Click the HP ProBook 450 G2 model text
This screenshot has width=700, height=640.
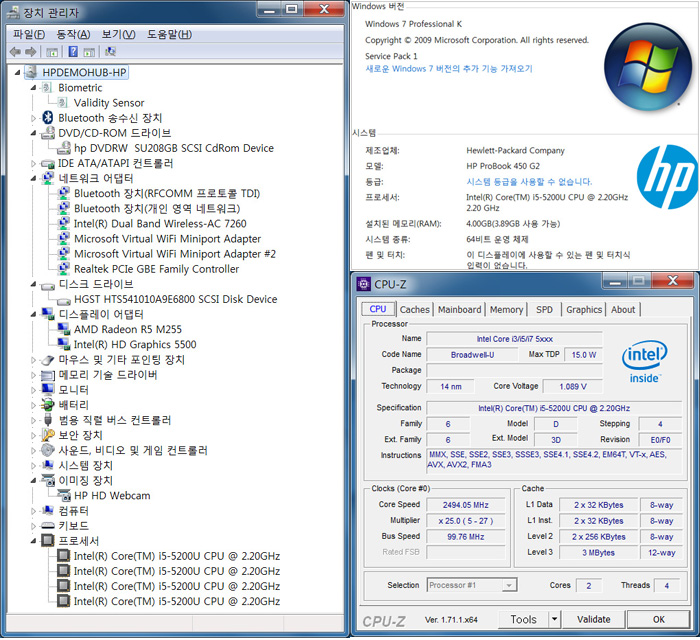click(x=503, y=166)
